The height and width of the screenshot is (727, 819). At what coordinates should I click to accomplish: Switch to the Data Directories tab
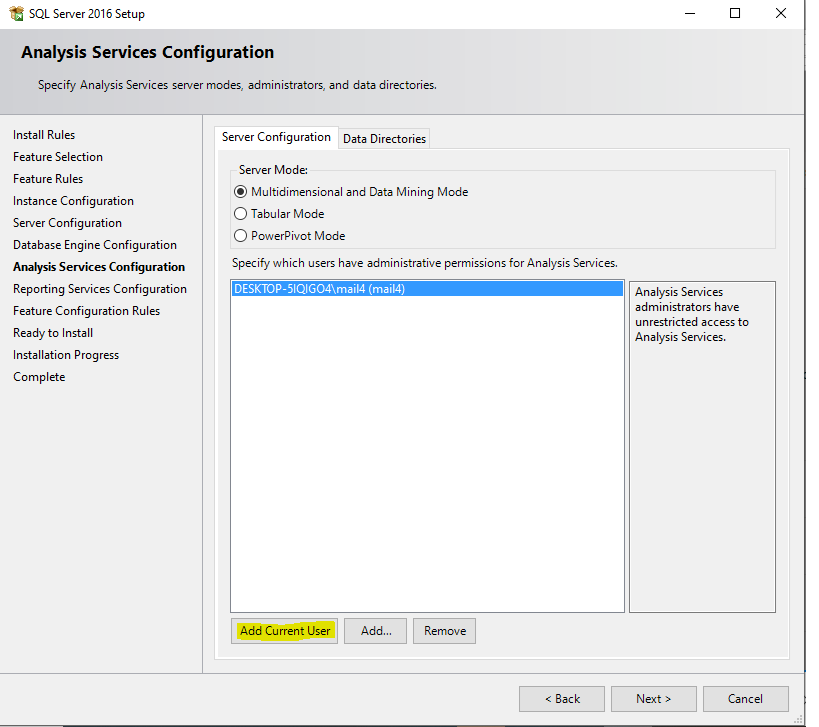tap(384, 139)
